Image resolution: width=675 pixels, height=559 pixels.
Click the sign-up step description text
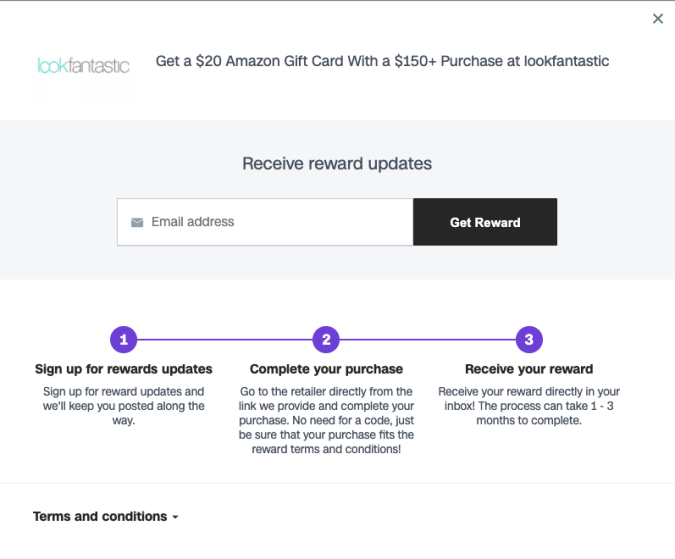tap(123, 406)
